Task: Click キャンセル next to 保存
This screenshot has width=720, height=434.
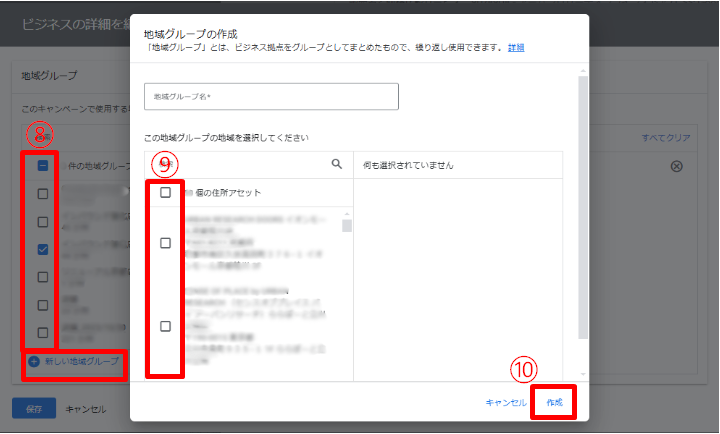Action: (86, 408)
